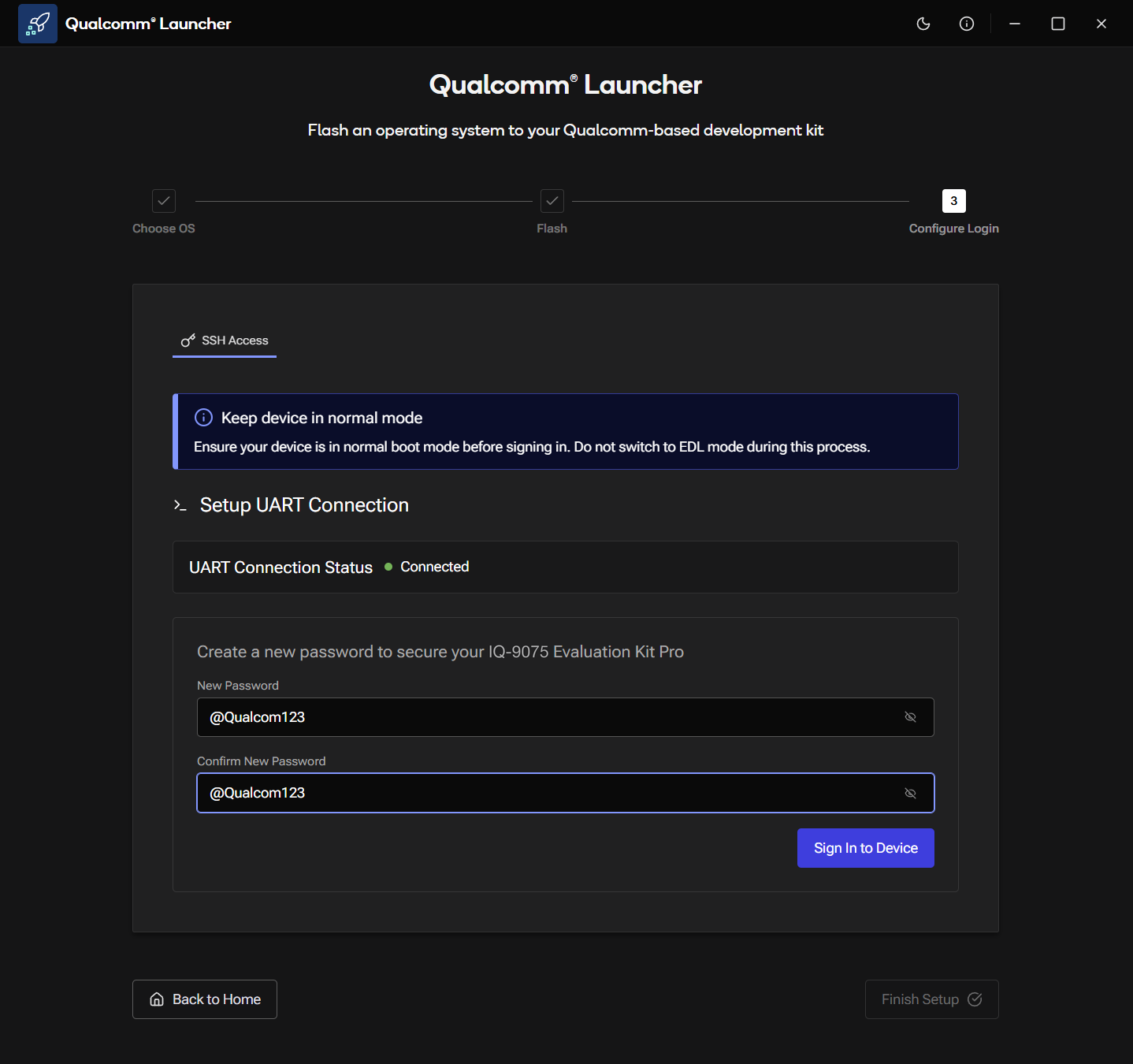Click the Qualcomm Launcher rocket logo

pyautogui.click(x=38, y=24)
